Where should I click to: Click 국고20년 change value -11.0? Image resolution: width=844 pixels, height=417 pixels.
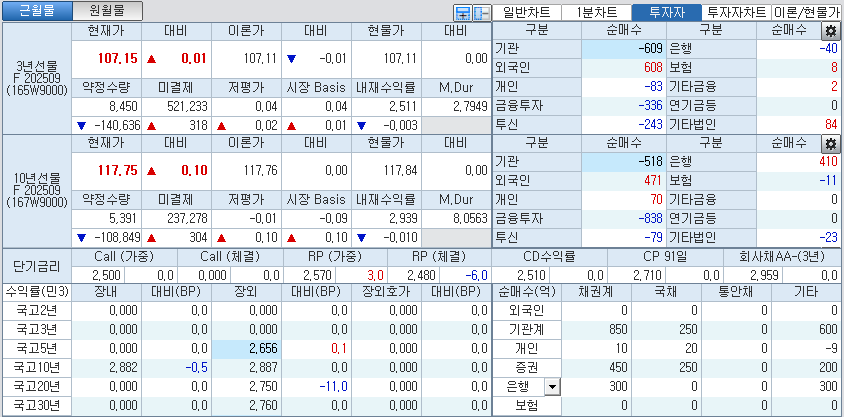(333, 386)
